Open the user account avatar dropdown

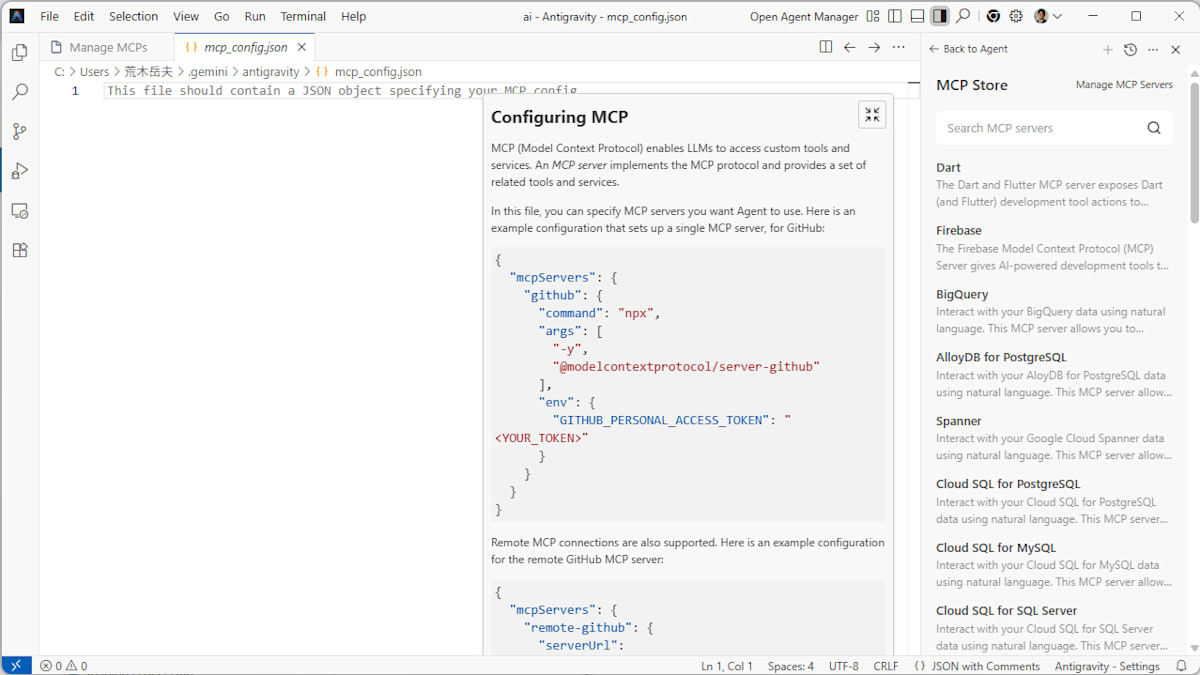(1048, 16)
